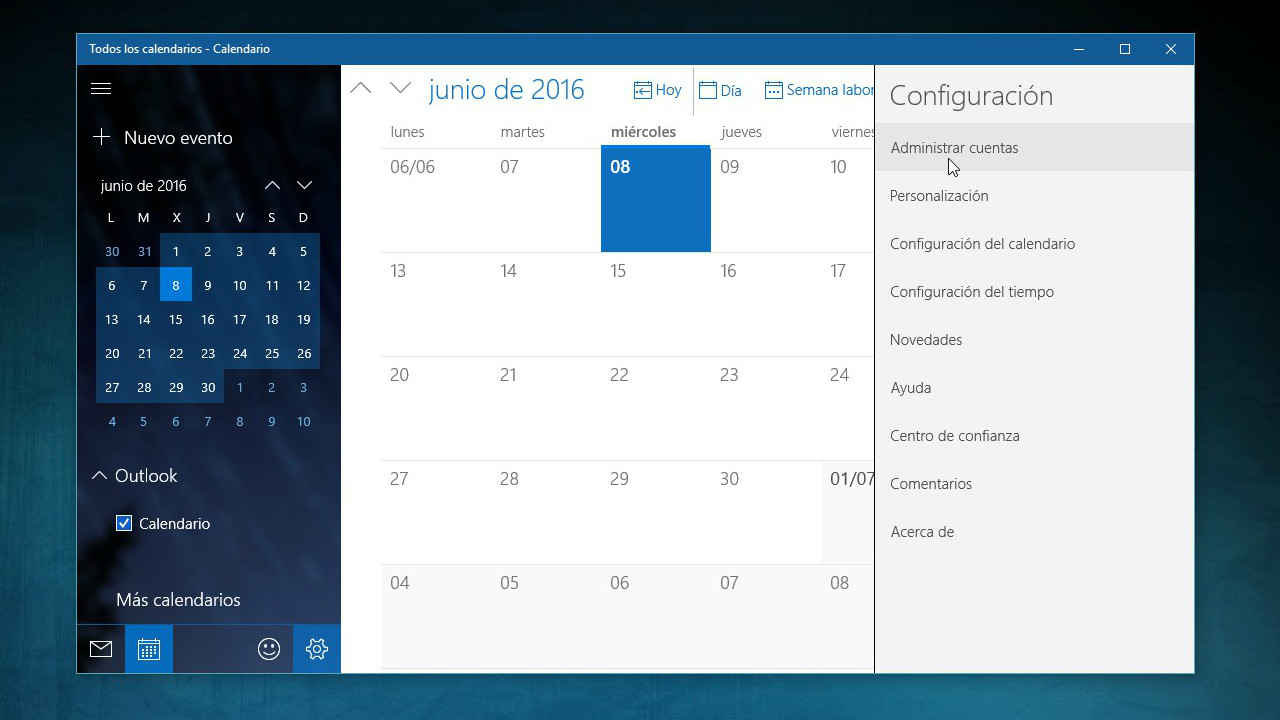Select the Calendar view icon
Image resolution: width=1280 pixels, height=720 pixels.
(x=149, y=649)
